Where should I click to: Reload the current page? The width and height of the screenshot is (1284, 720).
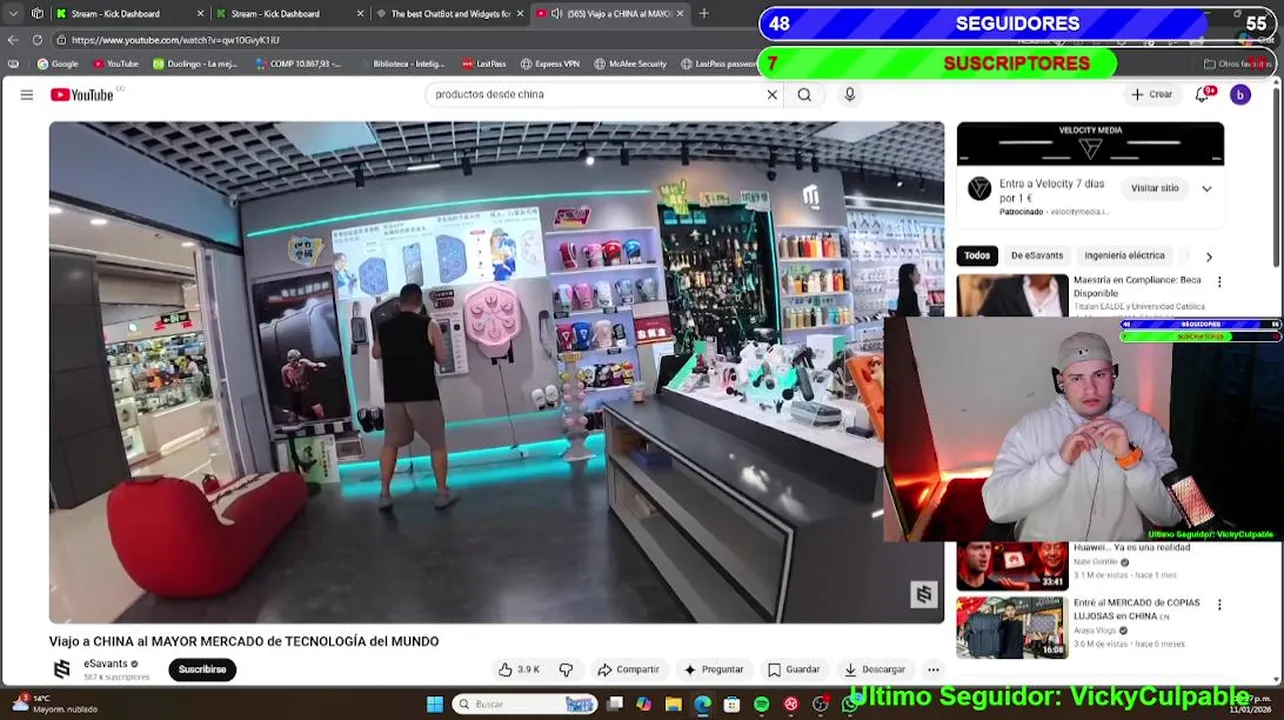coord(37,39)
